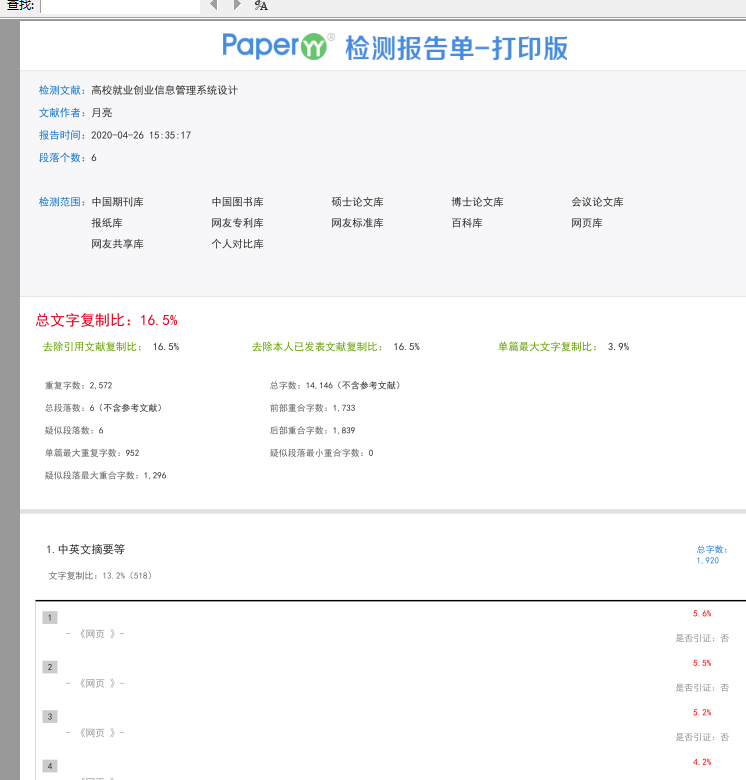Click source number 1 badge
Screen dimensions: 746x780
[50, 618]
